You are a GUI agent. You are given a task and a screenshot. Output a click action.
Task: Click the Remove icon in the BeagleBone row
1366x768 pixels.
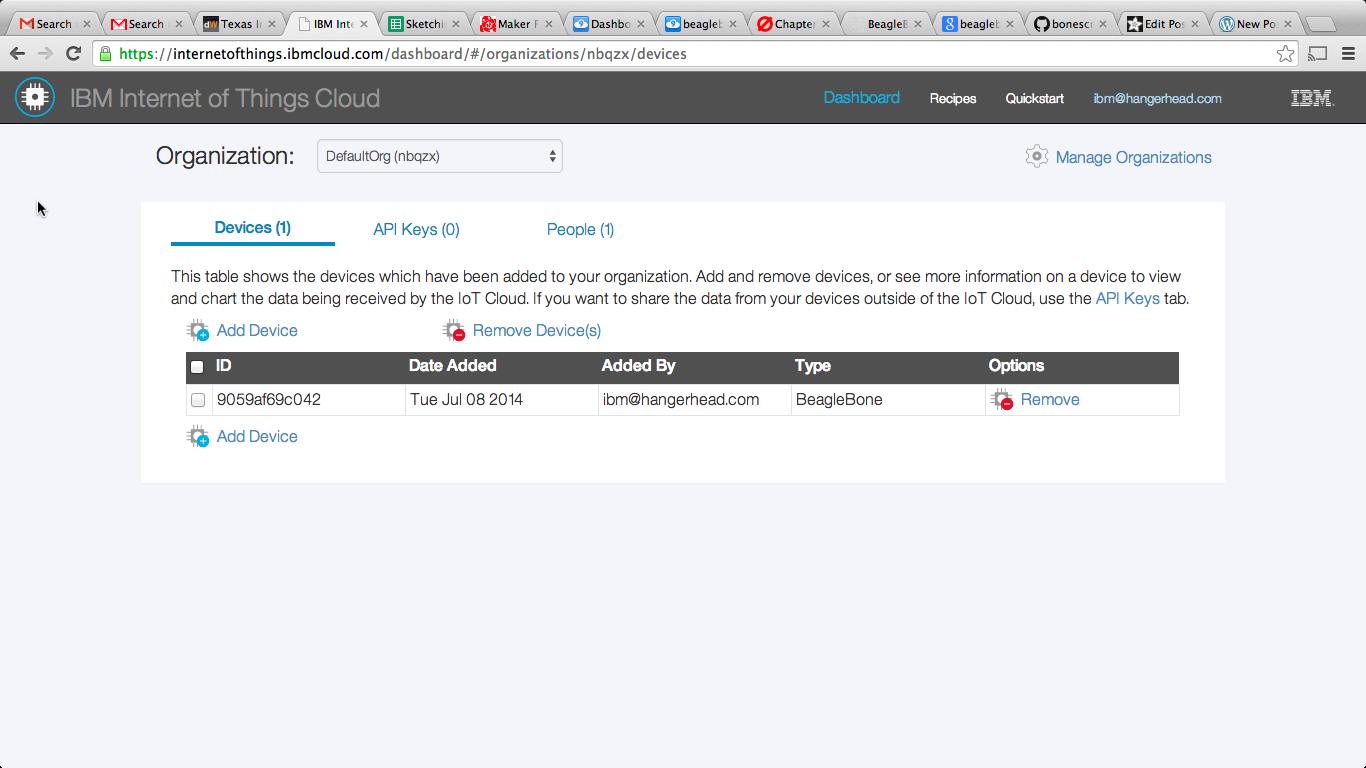1002,400
